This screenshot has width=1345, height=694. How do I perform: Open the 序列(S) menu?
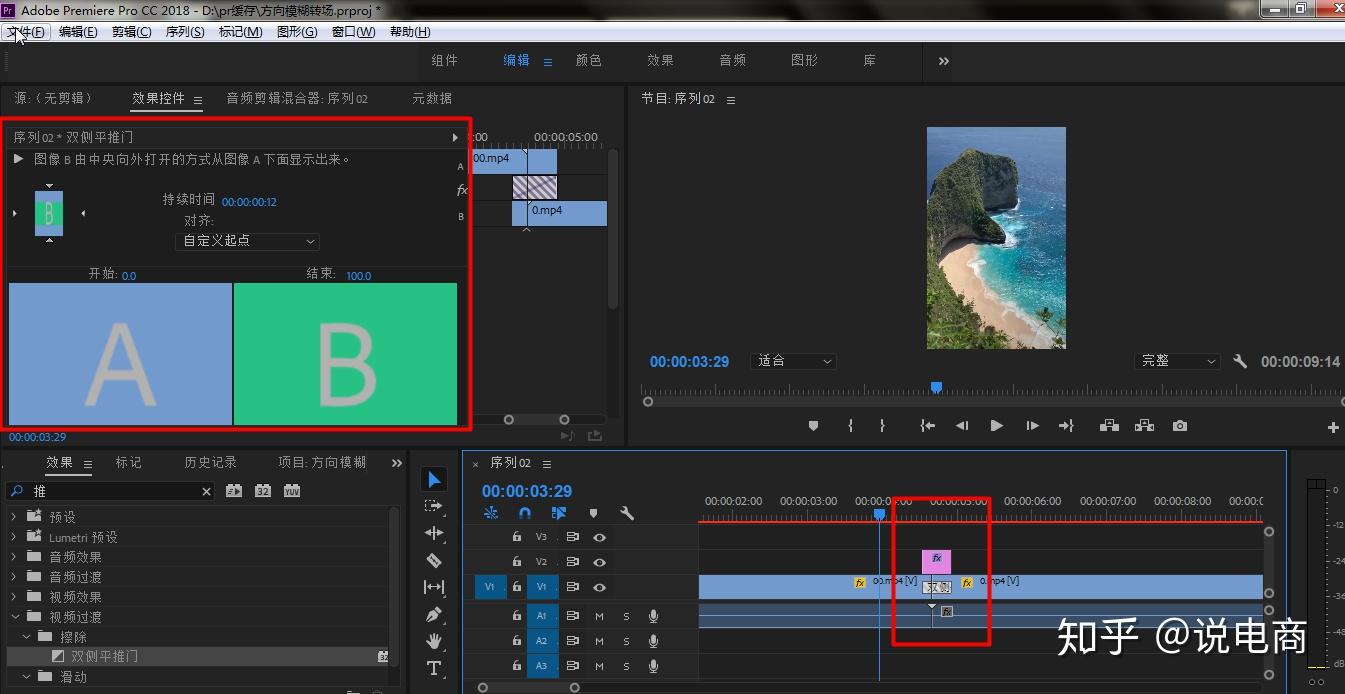[x=185, y=32]
